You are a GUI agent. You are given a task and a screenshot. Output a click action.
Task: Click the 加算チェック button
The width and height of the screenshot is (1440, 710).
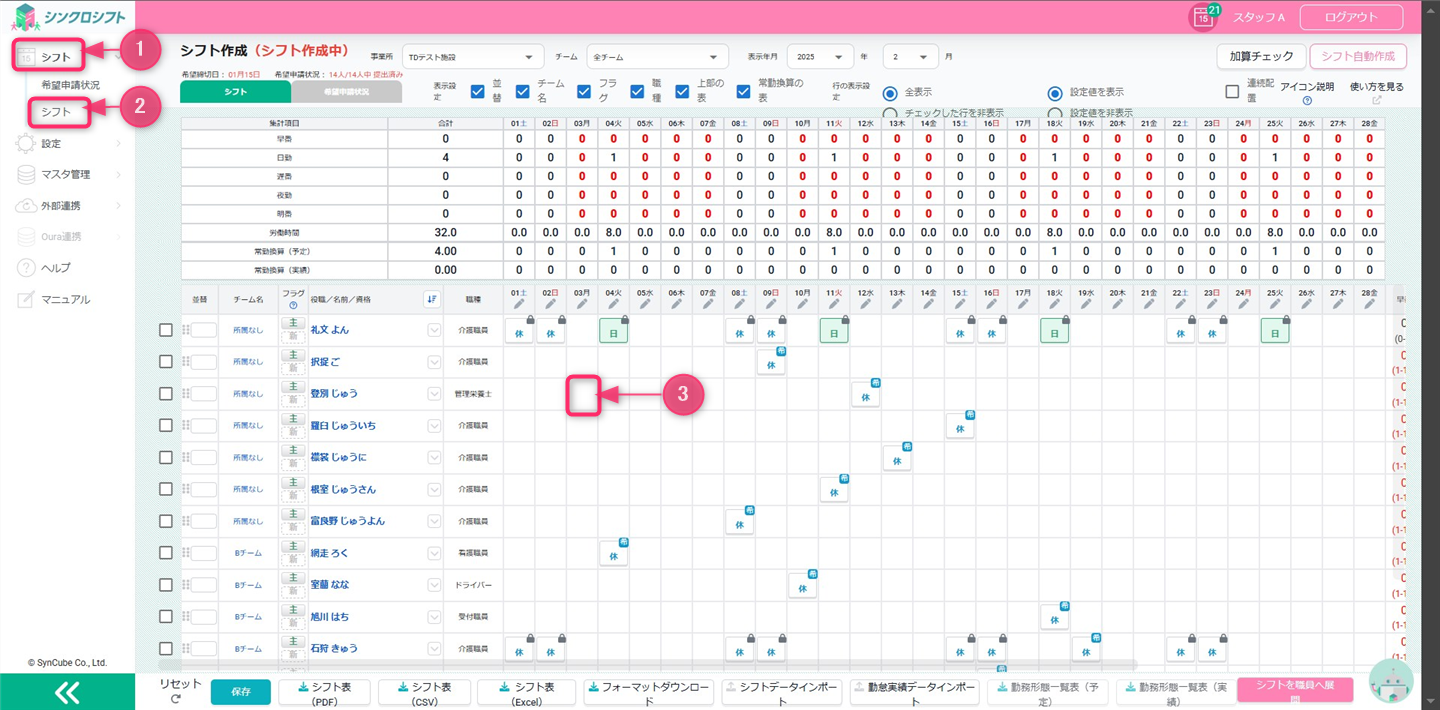pyautogui.click(x=1261, y=57)
